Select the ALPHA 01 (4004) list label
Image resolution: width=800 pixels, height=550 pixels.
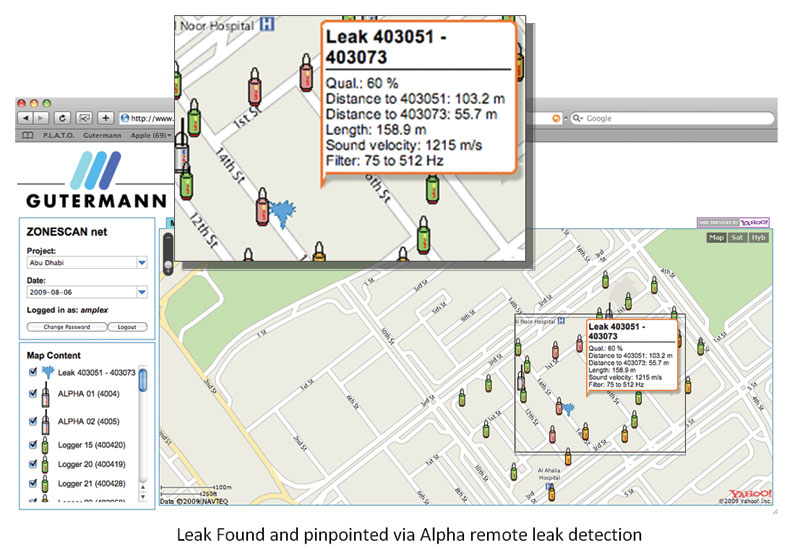pos(88,394)
